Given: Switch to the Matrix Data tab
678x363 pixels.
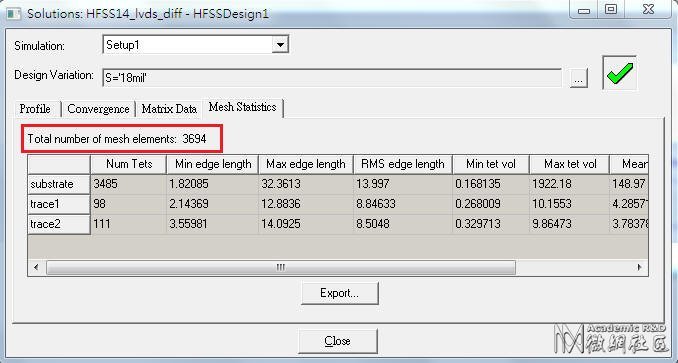Looking at the screenshot, I should pyautogui.click(x=169, y=109).
